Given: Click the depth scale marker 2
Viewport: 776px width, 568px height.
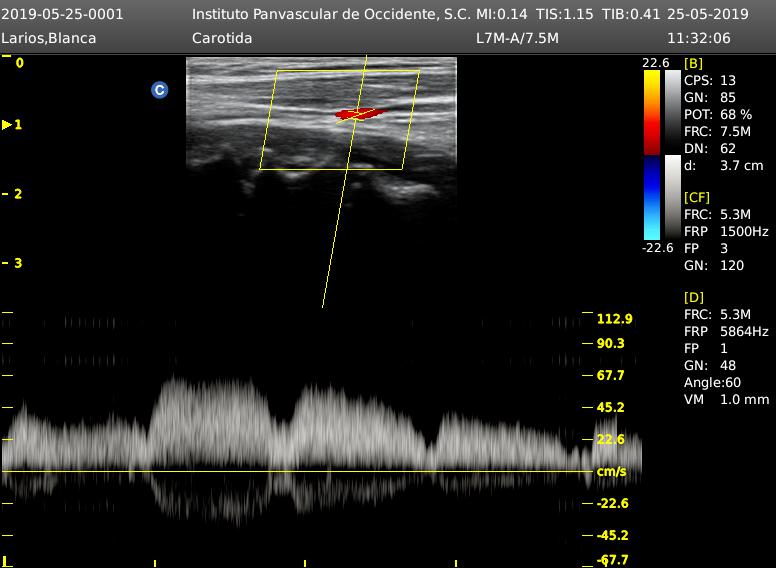Looking at the screenshot, I should coord(18,194).
